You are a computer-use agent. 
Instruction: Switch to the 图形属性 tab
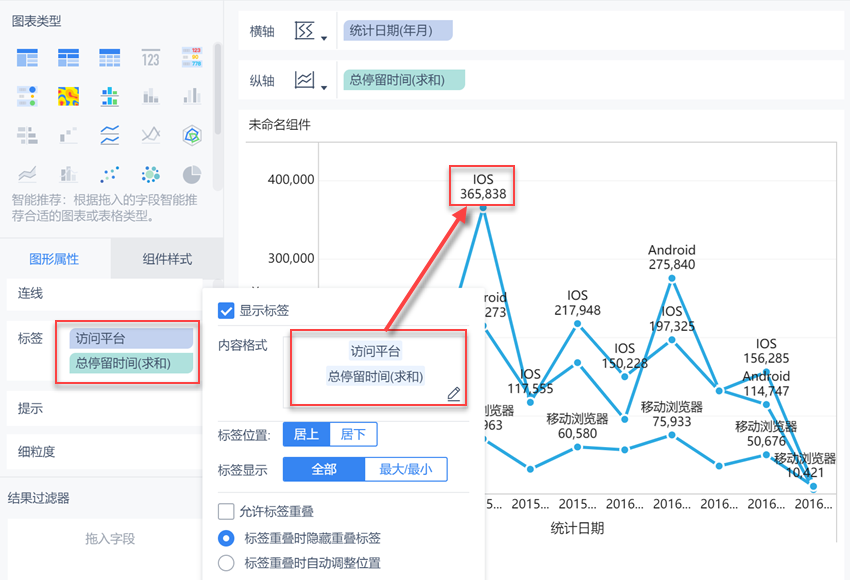pyautogui.click(x=54, y=259)
